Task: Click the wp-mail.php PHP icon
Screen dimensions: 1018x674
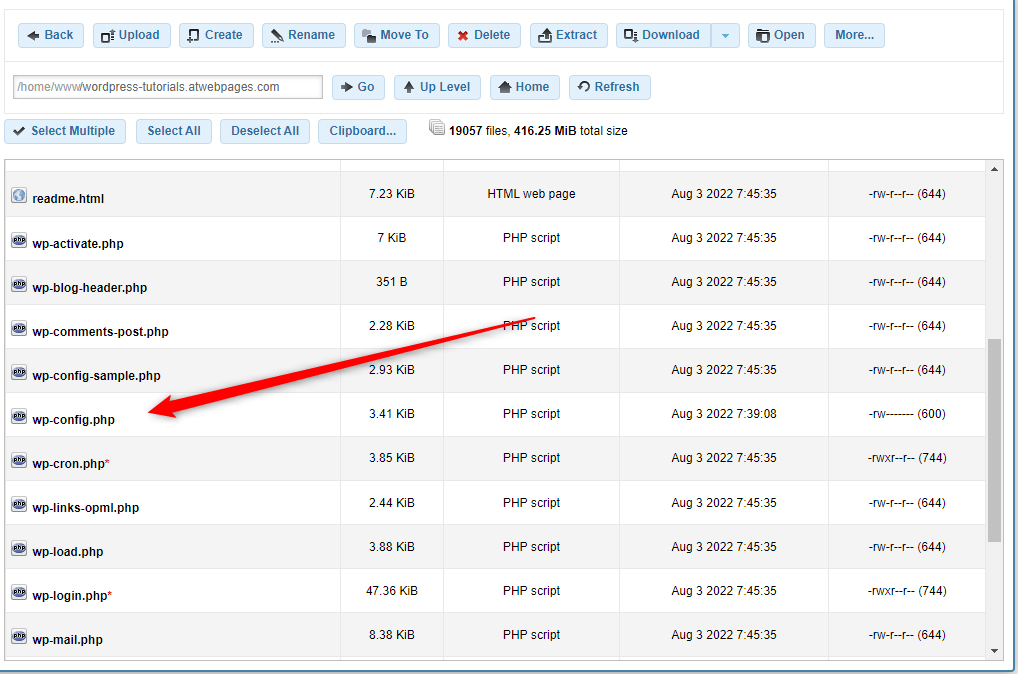Action: pos(19,636)
